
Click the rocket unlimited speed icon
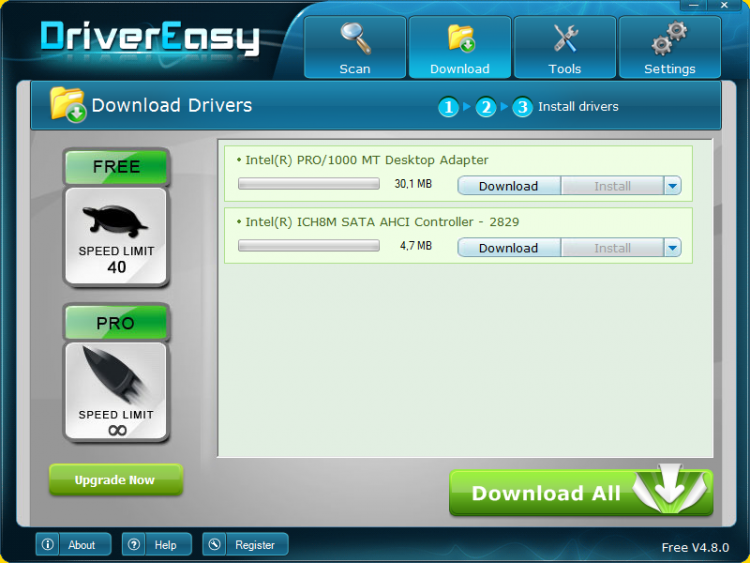coord(116,392)
